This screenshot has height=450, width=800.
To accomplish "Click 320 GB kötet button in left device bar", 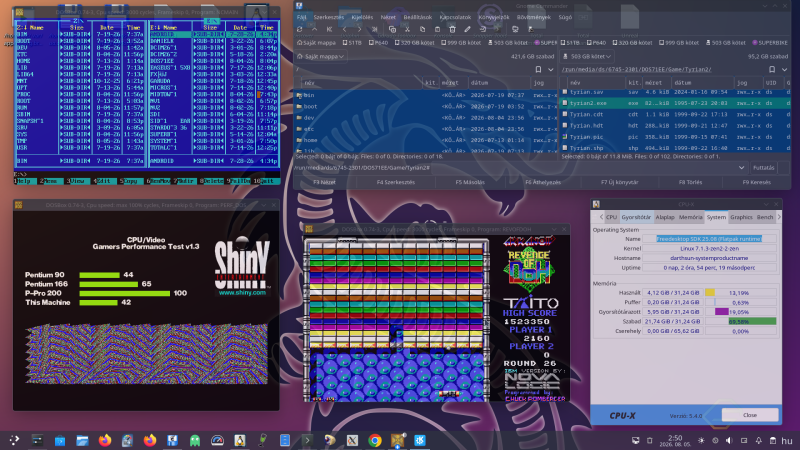I will (x=414, y=43).
